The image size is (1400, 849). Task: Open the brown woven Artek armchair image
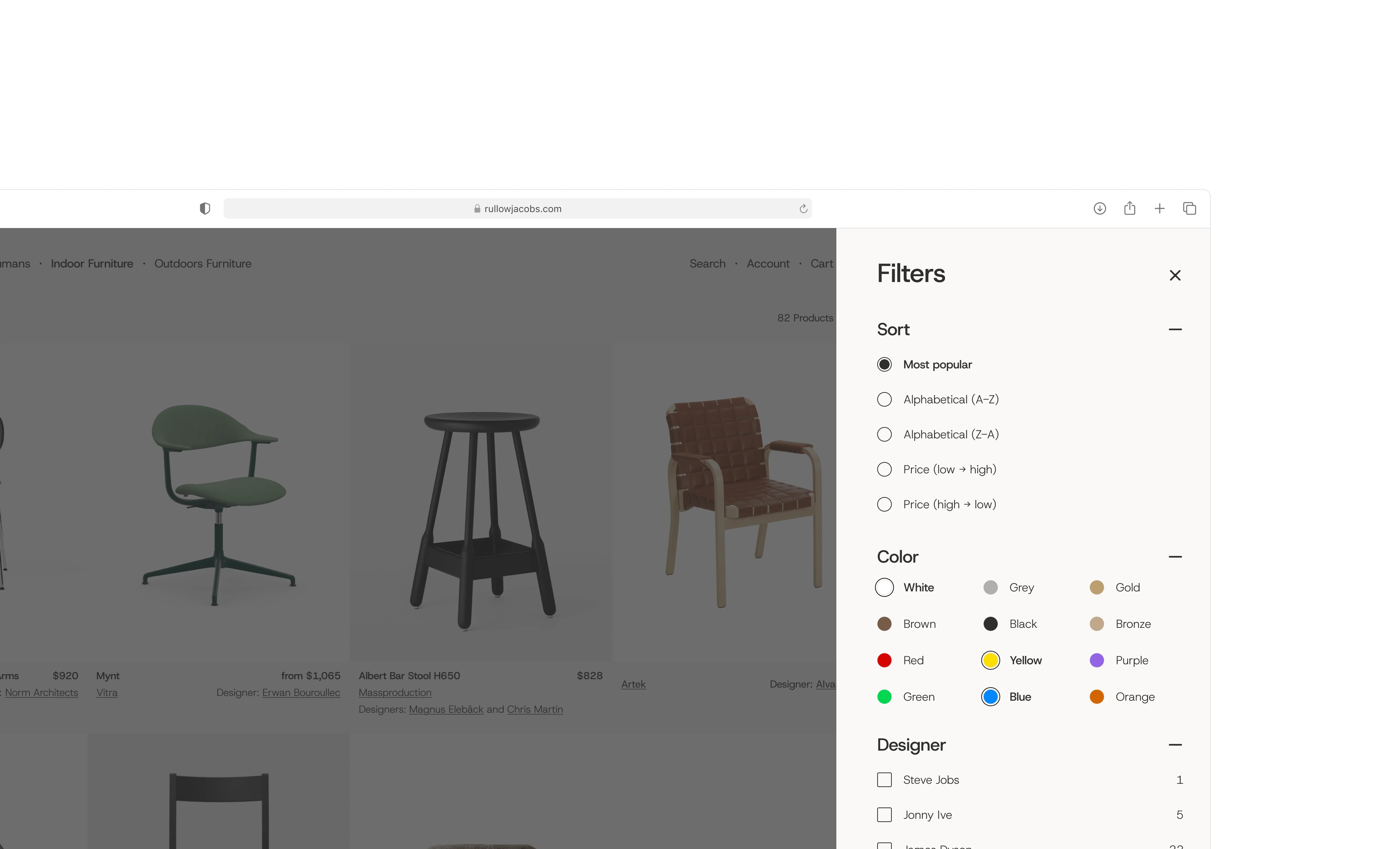click(x=724, y=502)
